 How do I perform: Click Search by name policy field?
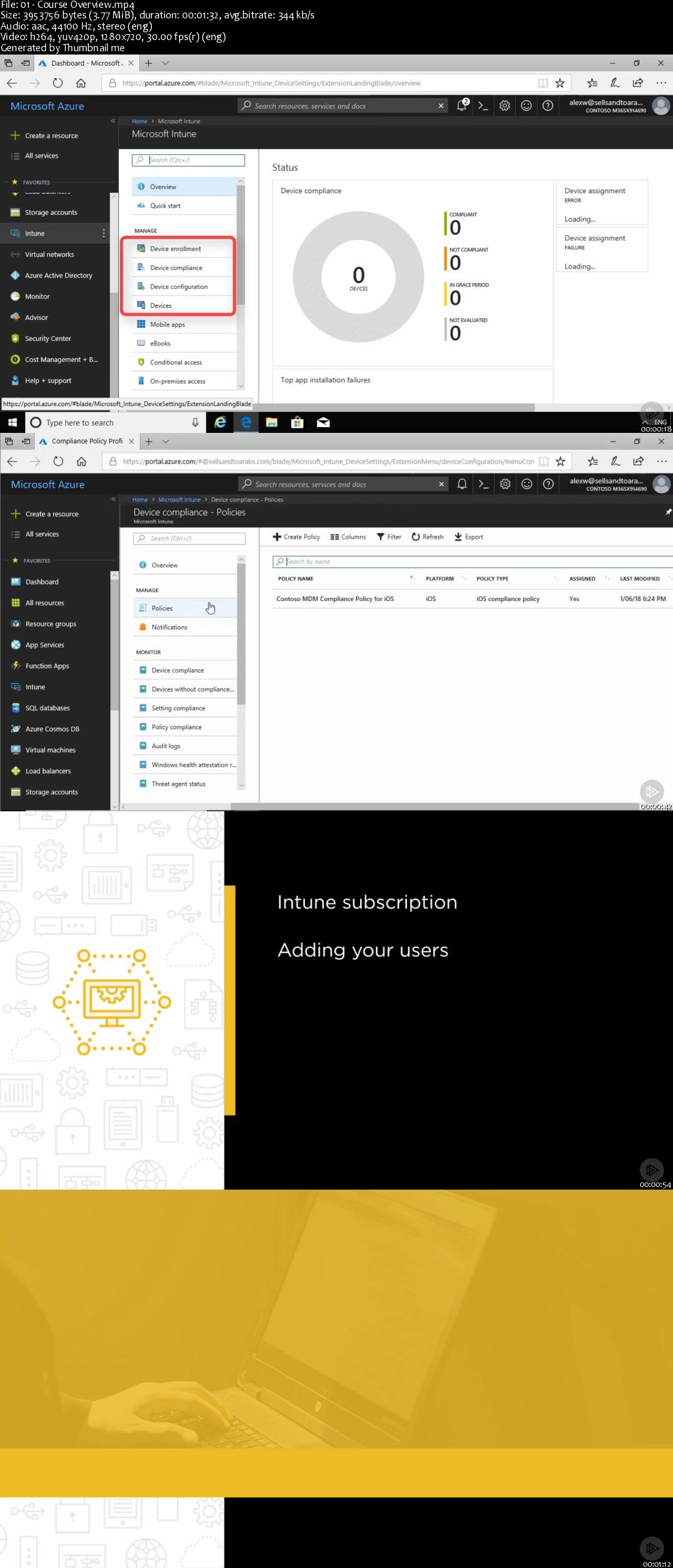click(x=472, y=562)
